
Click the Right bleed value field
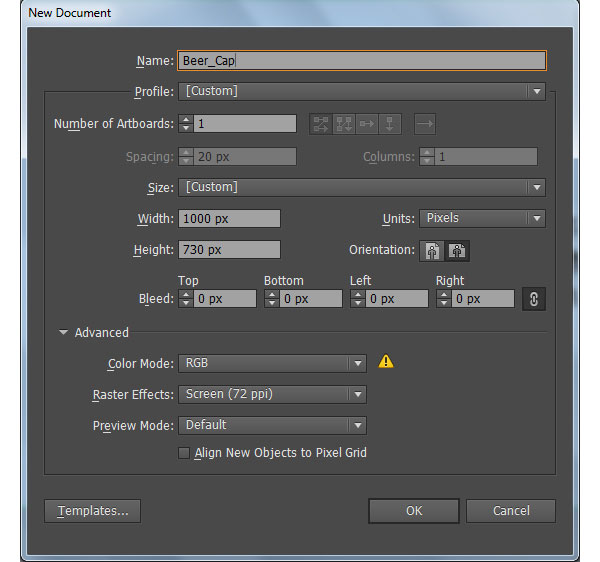click(483, 299)
